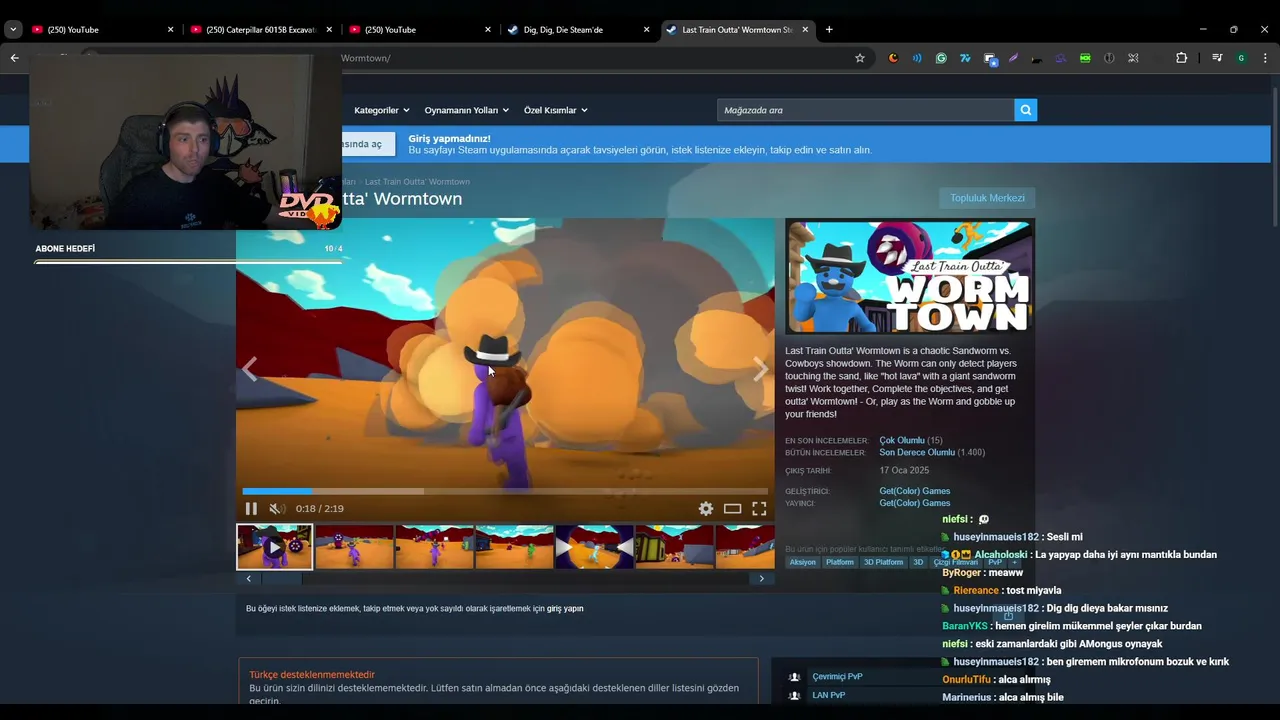The height and width of the screenshot is (720, 1280).
Task: Go to previous media with left arrow
Action: point(249,369)
